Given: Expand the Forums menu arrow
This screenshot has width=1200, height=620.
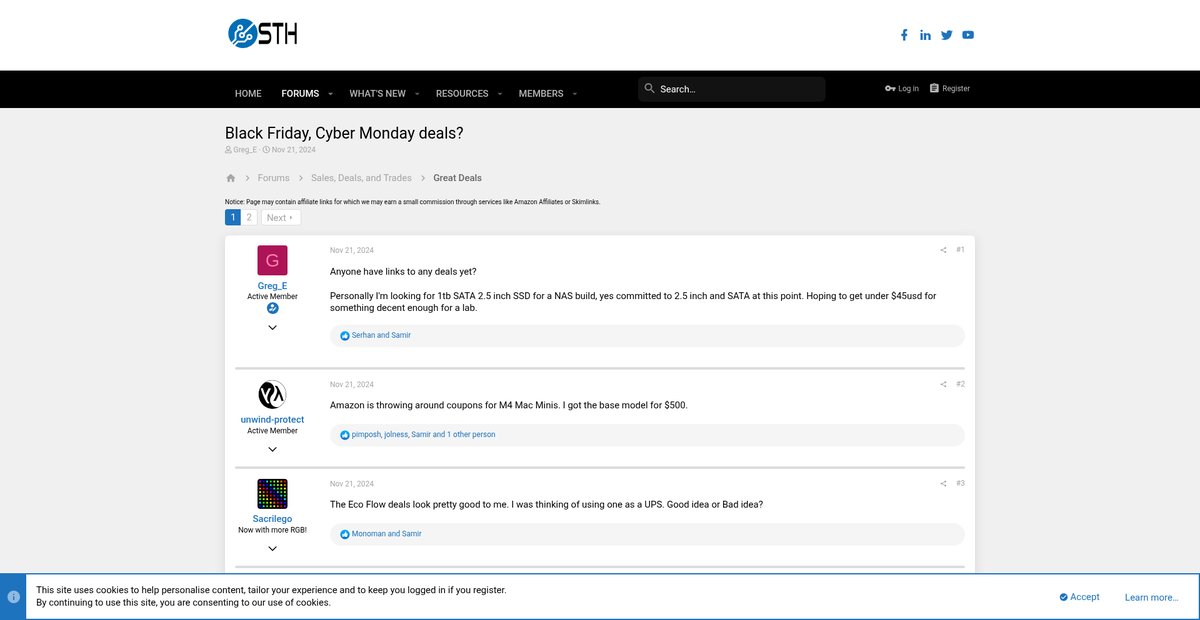Looking at the screenshot, I should pyautogui.click(x=330, y=94).
